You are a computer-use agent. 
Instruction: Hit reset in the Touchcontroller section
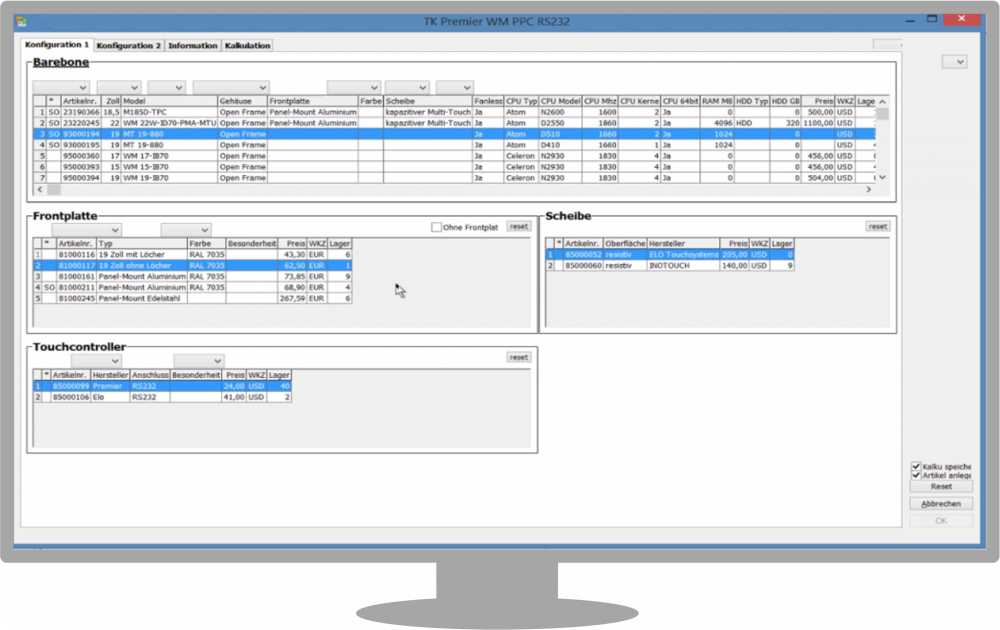[518, 357]
